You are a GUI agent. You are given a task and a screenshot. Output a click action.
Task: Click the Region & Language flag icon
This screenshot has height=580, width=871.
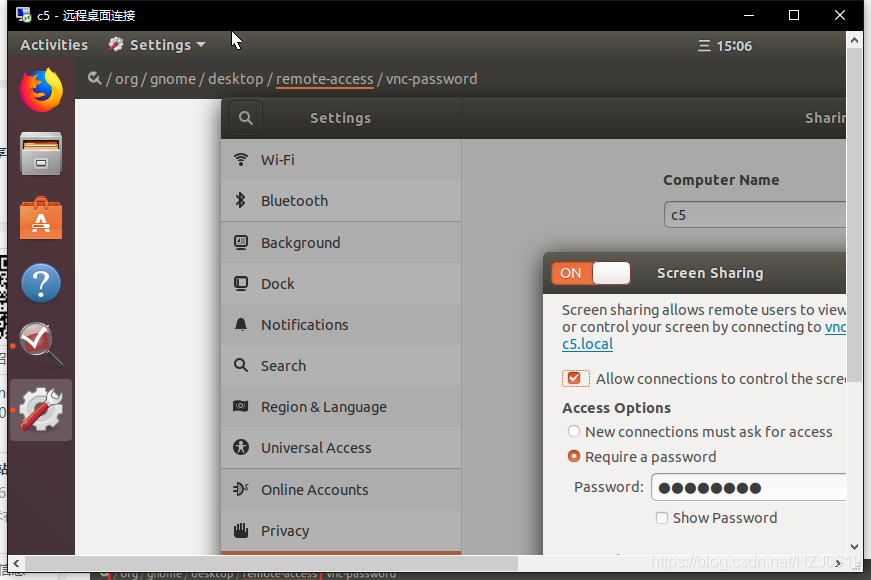pyautogui.click(x=241, y=406)
